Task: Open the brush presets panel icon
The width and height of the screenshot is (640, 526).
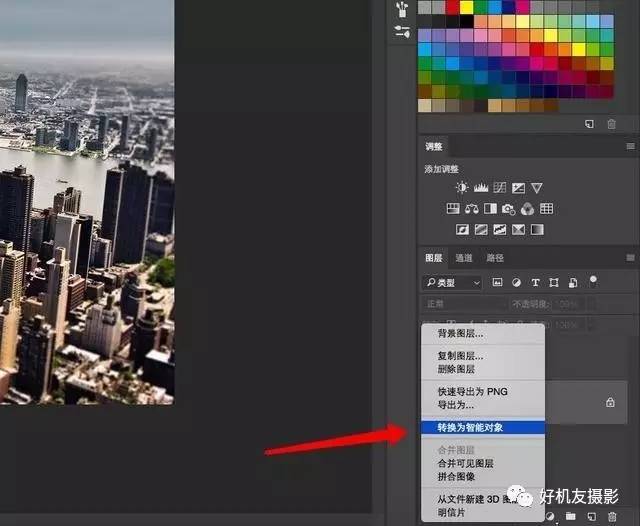Action: click(x=402, y=9)
